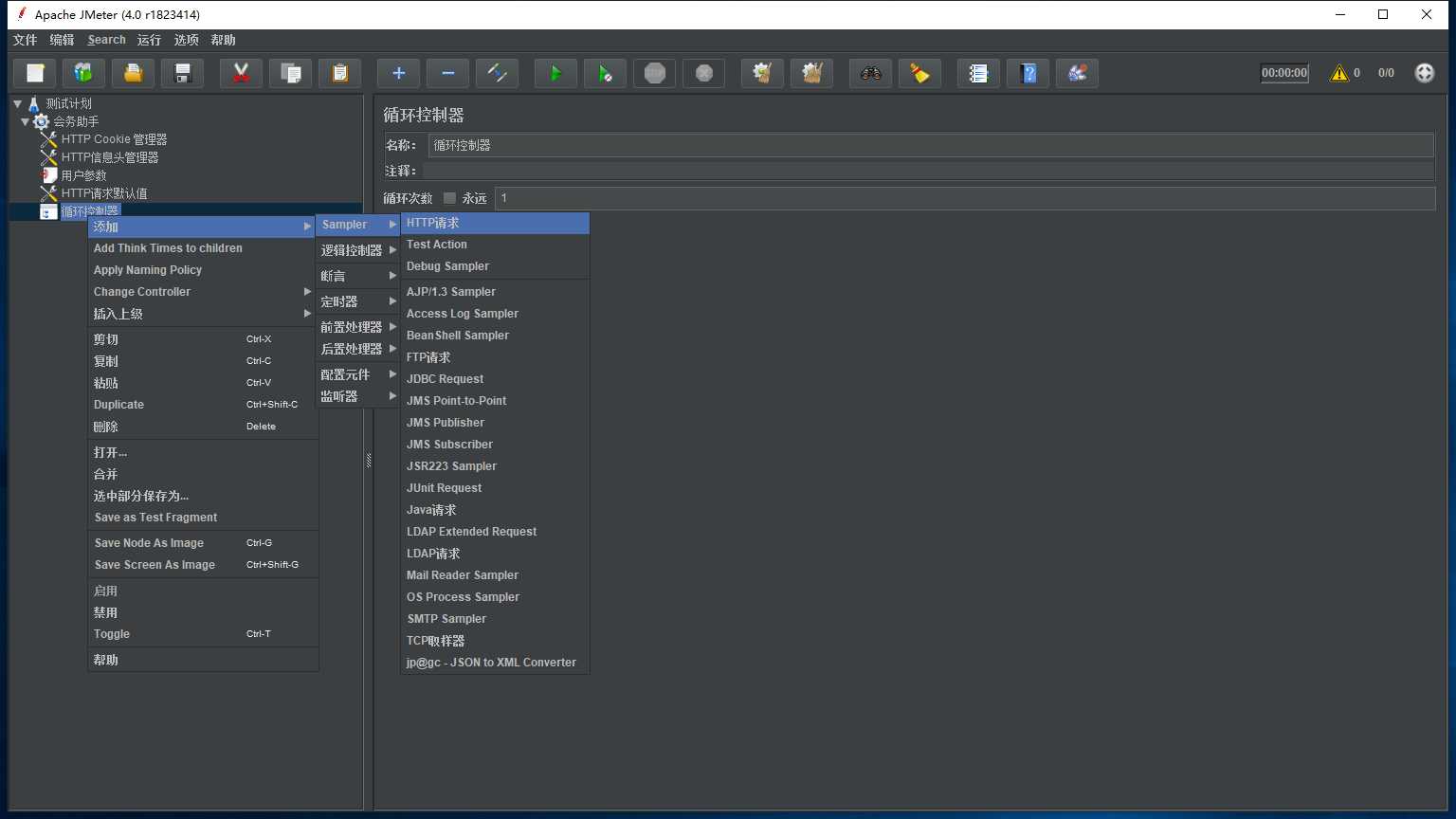Click the remote engine status icon
The width and height of the screenshot is (1456, 819).
click(x=1424, y=73)
